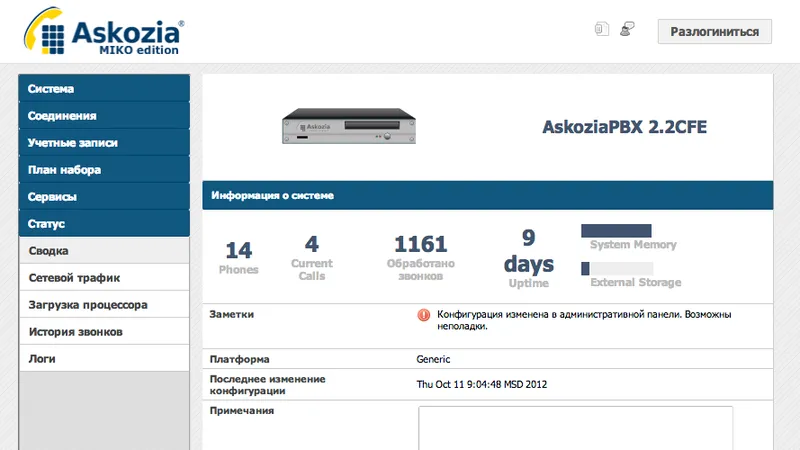Expand the Соединения menu section
800x450 pixels.
click(x=104, y=115)
